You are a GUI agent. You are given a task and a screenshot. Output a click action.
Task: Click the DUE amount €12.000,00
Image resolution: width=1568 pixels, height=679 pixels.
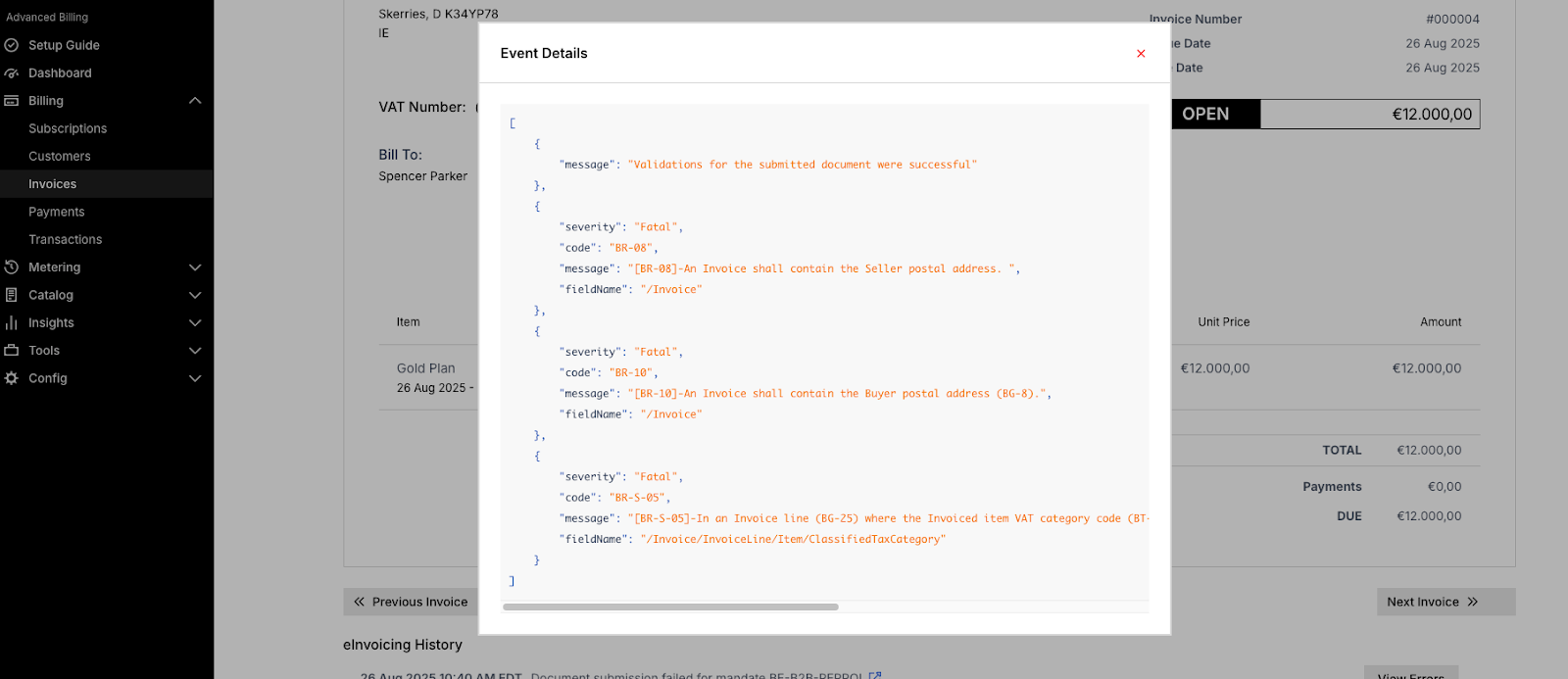point(1429,516)
